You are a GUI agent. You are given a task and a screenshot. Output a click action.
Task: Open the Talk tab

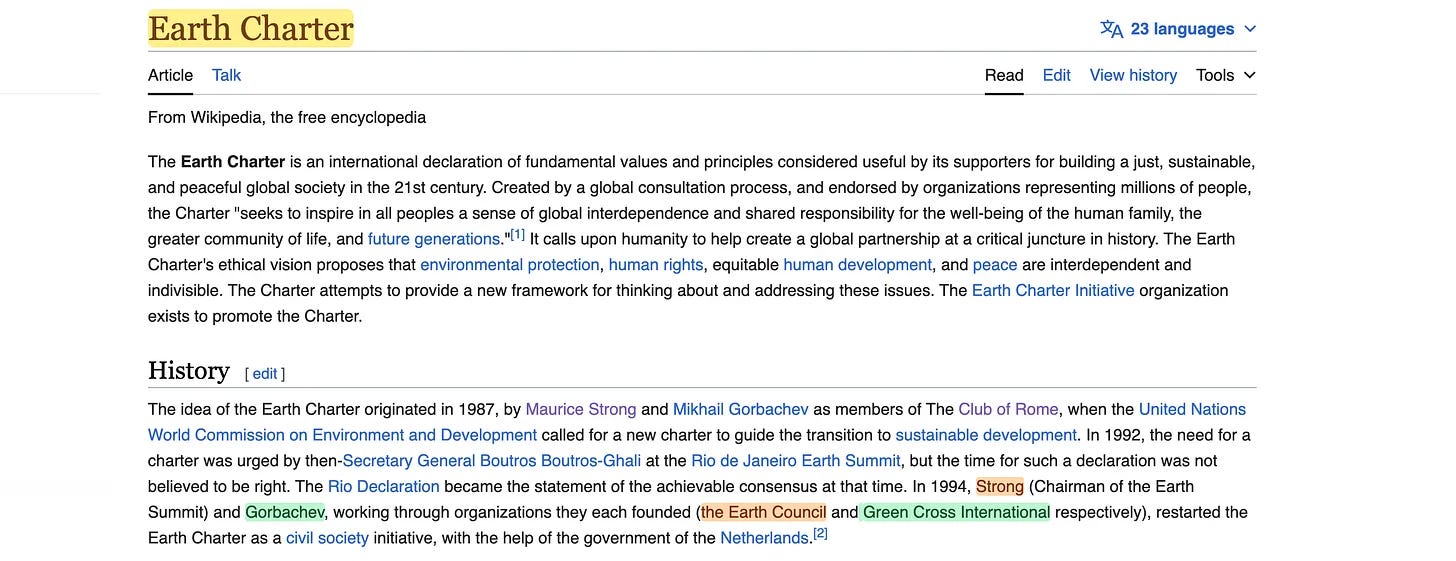[x=226, y=75]
